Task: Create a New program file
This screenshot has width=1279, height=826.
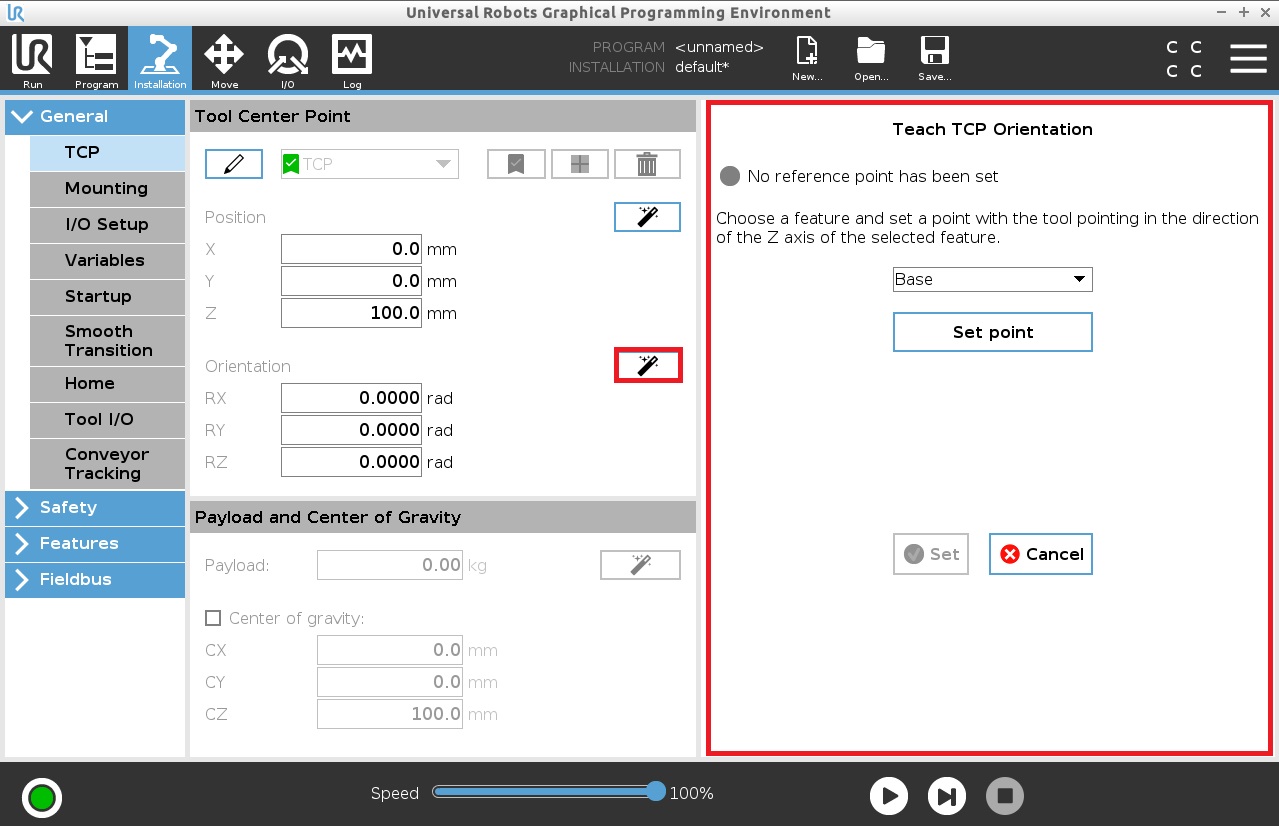Action: click(x=807, y=59)
